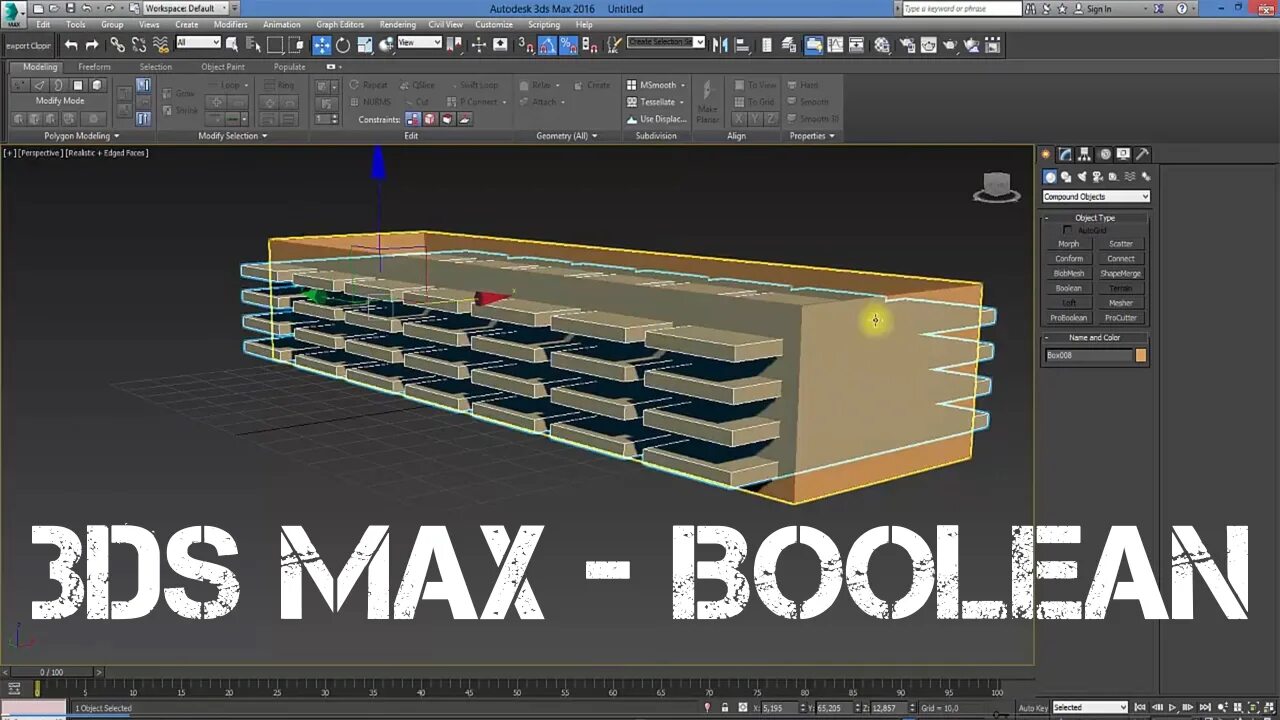This screenshot has height=720, width=1280.
Task: Open the Compound Objects category dropdown
Action: (x=1096, y=197)
